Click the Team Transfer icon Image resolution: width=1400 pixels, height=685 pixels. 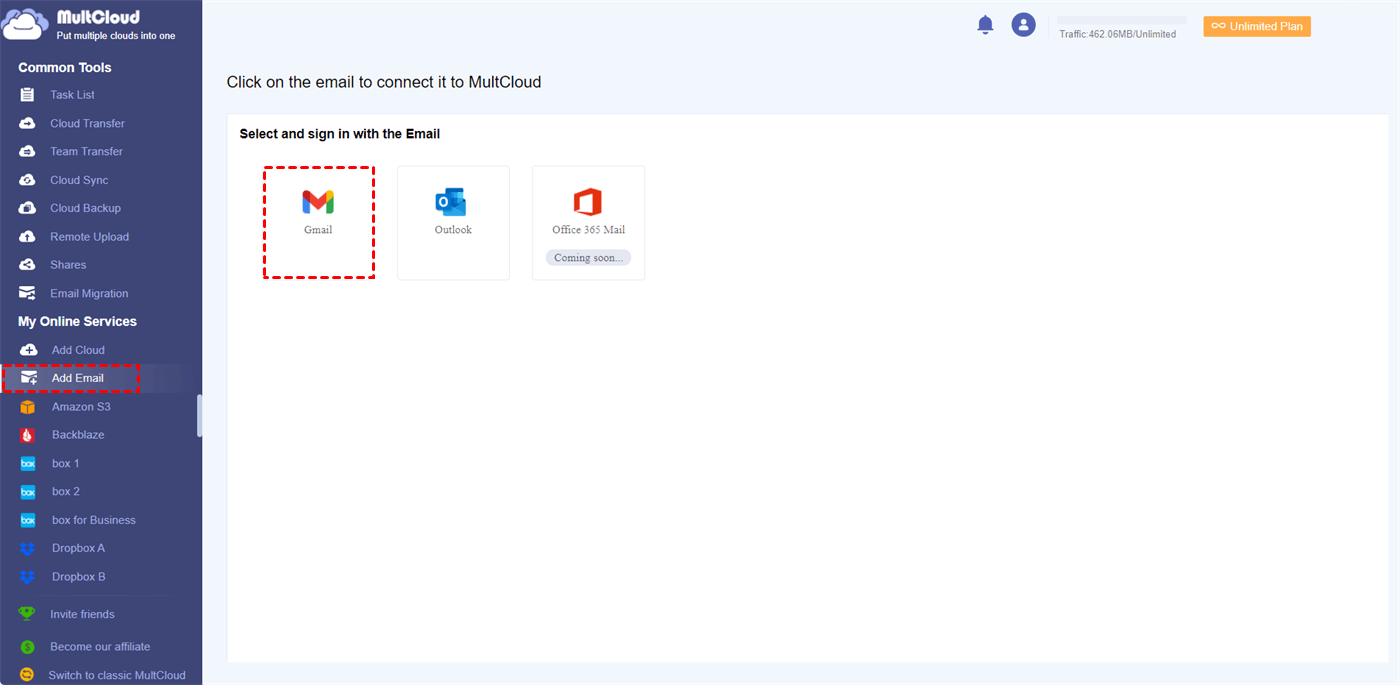(28, 152)
